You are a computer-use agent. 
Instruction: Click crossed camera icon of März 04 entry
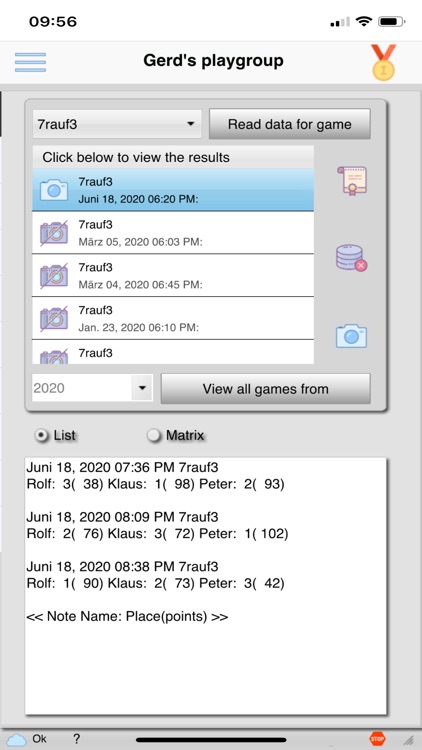click(54, 276)
